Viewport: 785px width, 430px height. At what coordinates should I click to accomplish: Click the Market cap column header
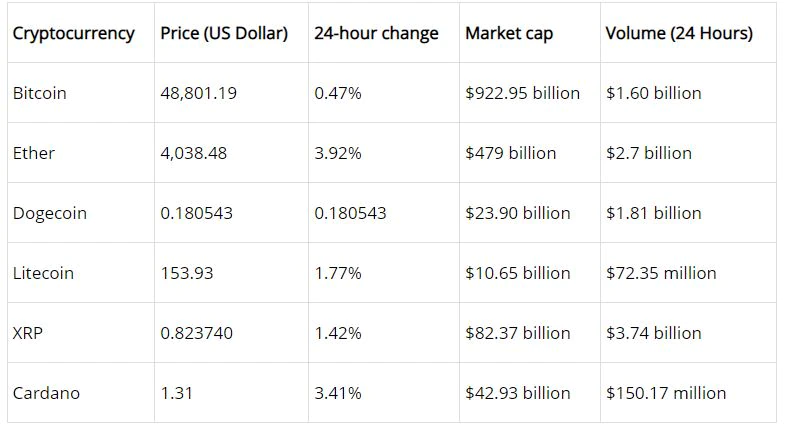(x=509, y=33)
